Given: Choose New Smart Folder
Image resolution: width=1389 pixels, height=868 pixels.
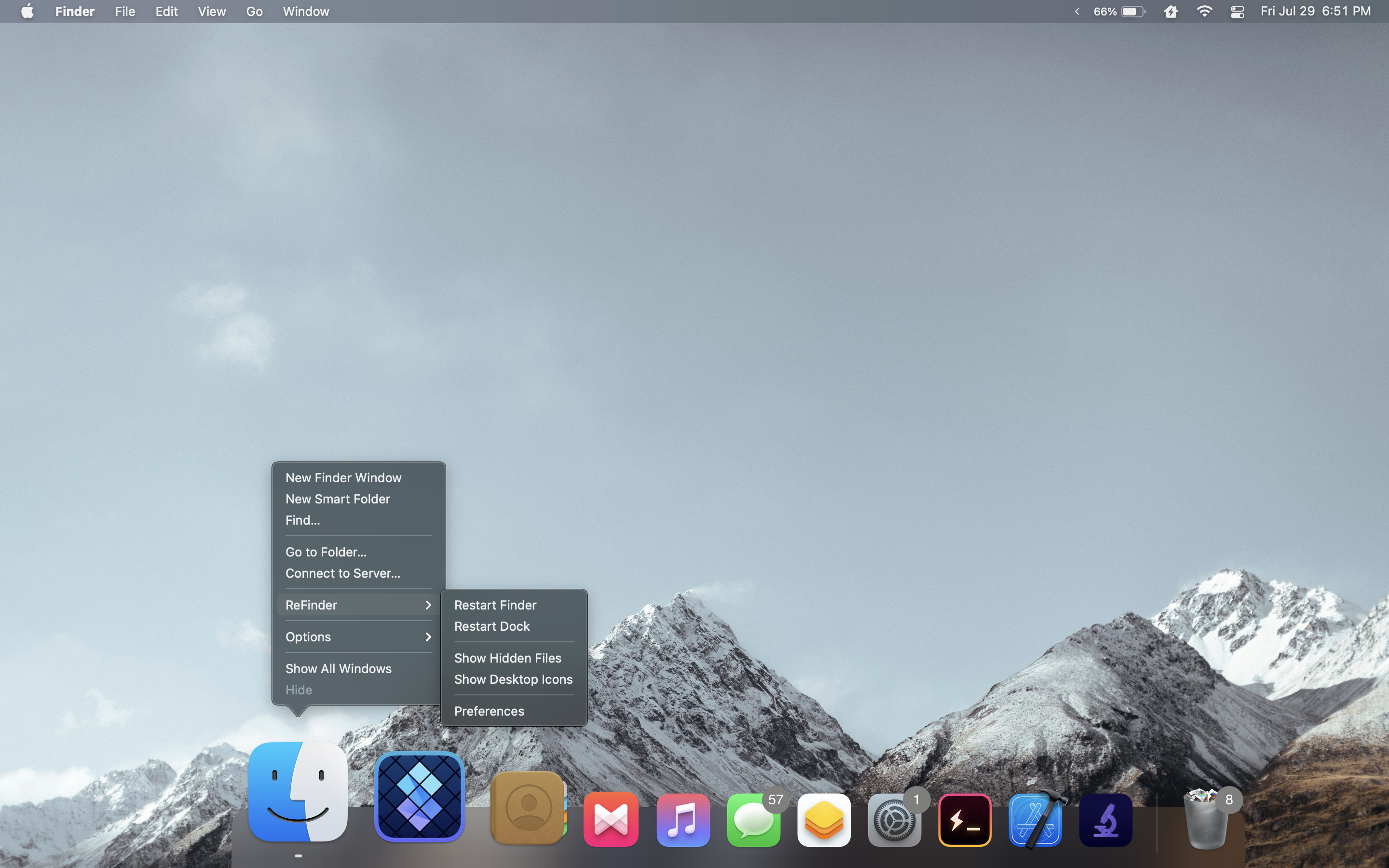Looking at the screenshot, I should pyautogui.click(x=359, y=499).
